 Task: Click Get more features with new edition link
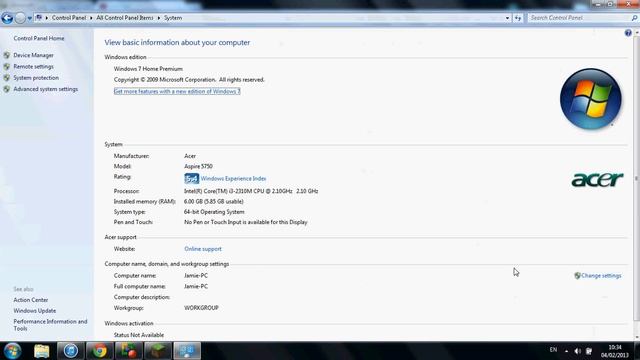point(177,91)
